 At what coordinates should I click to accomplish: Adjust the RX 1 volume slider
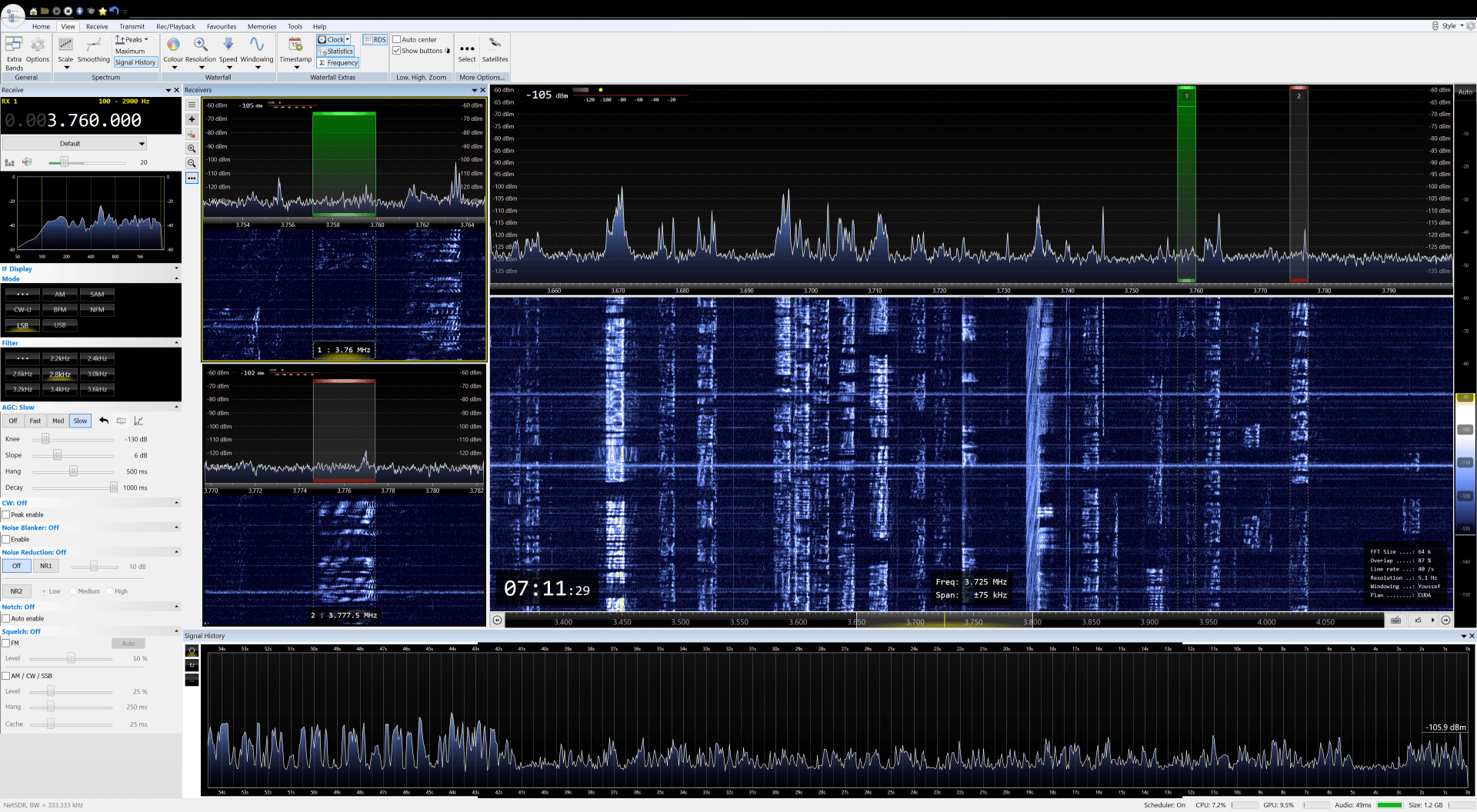(x=65, y=162)
